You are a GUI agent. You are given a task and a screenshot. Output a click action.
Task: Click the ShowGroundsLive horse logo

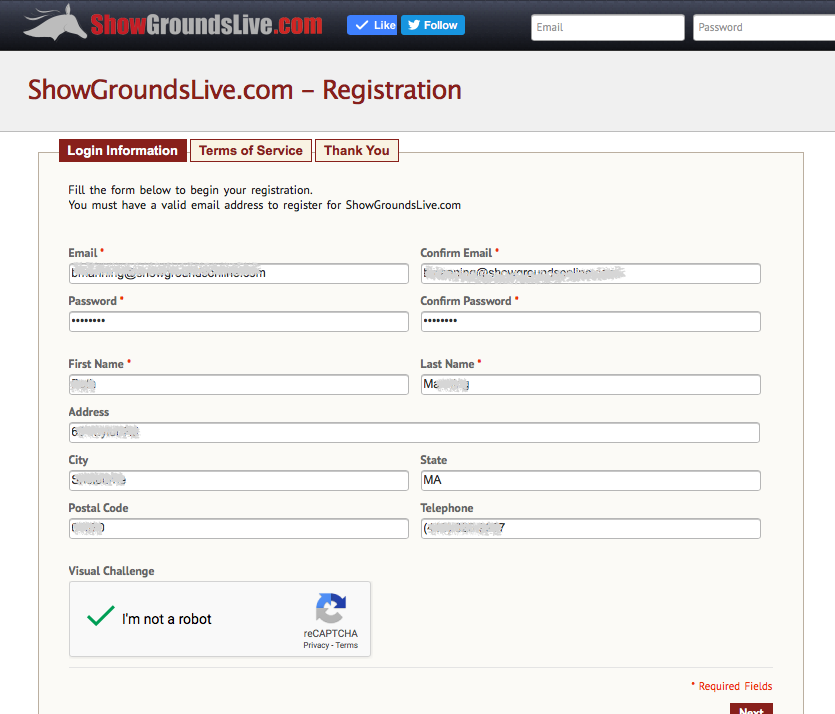(55, 22)
